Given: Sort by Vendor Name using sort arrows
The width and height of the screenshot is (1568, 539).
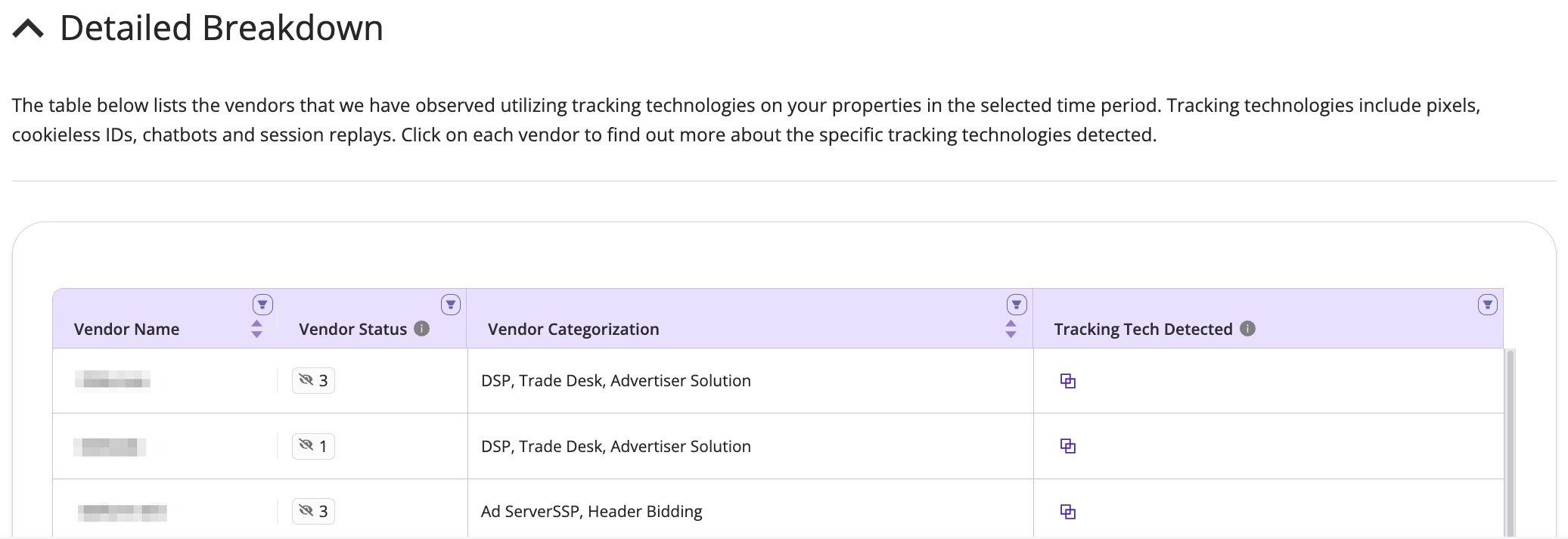Looking at the screenshot, I should (x=256, y=329).
